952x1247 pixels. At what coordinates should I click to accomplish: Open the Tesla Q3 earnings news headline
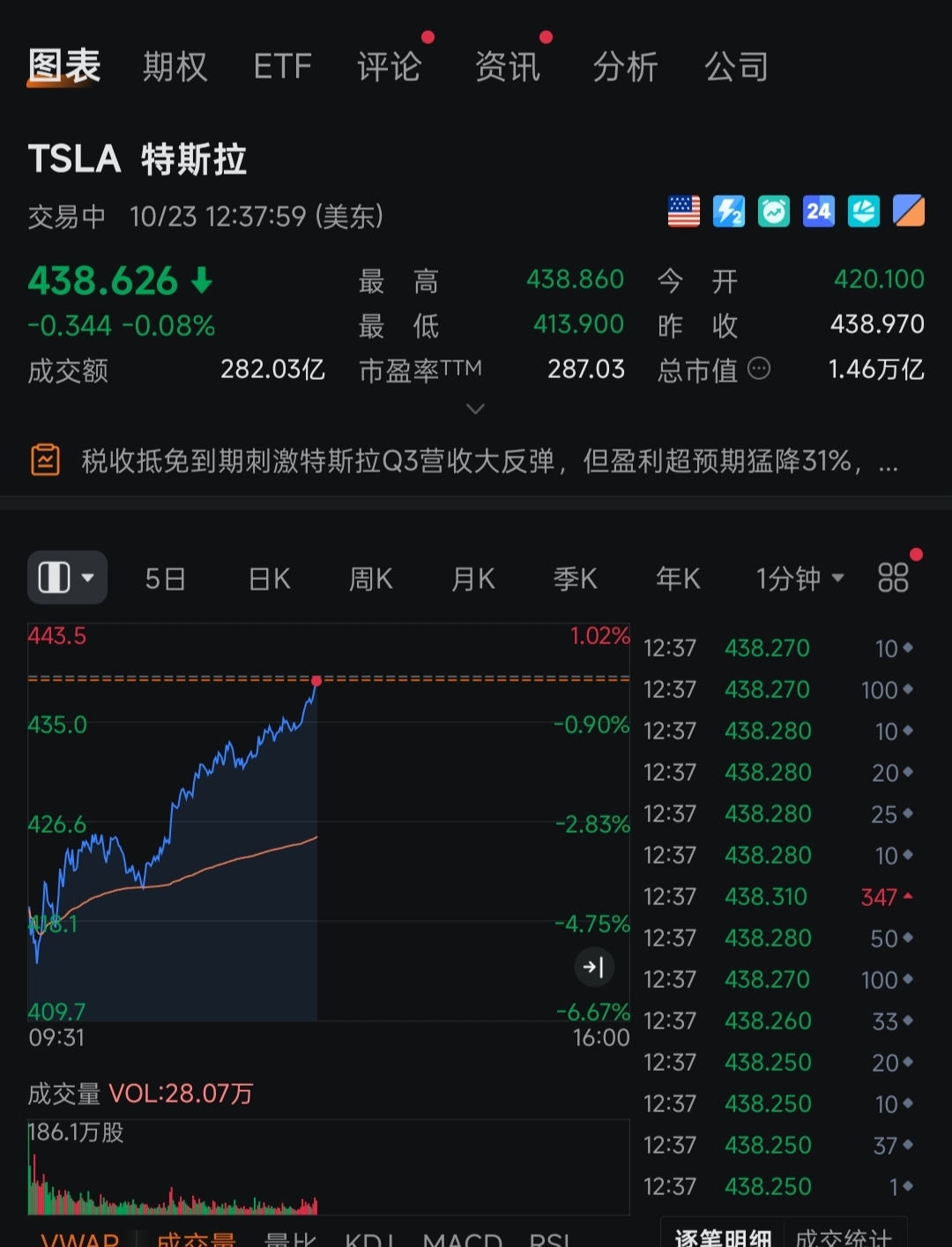pyautogui.click(x=489, y=461)
